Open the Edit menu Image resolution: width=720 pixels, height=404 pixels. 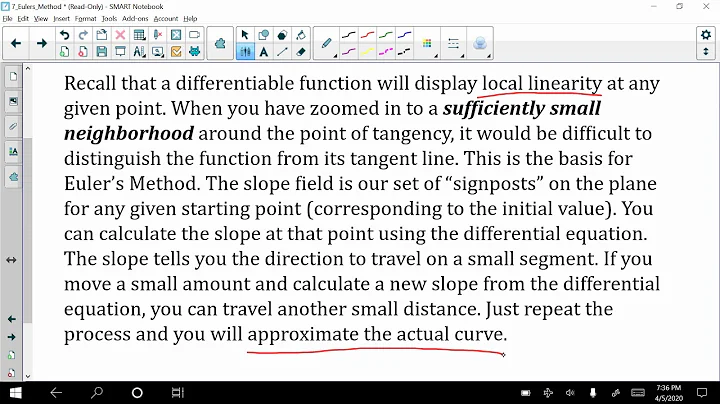click(x=23, y=19)
